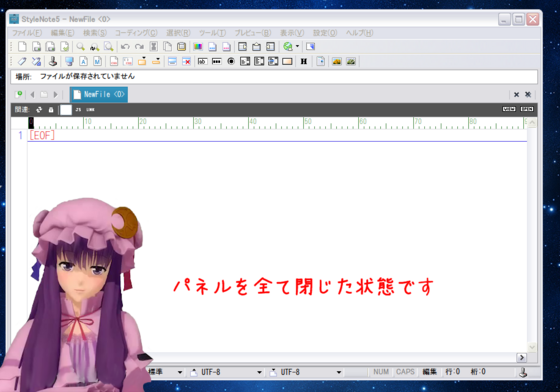Image resolution: width=560 pixels, height=392 pixels.
Task: Click the Find magnifier toolbar icon
Action: click(81, 46)
